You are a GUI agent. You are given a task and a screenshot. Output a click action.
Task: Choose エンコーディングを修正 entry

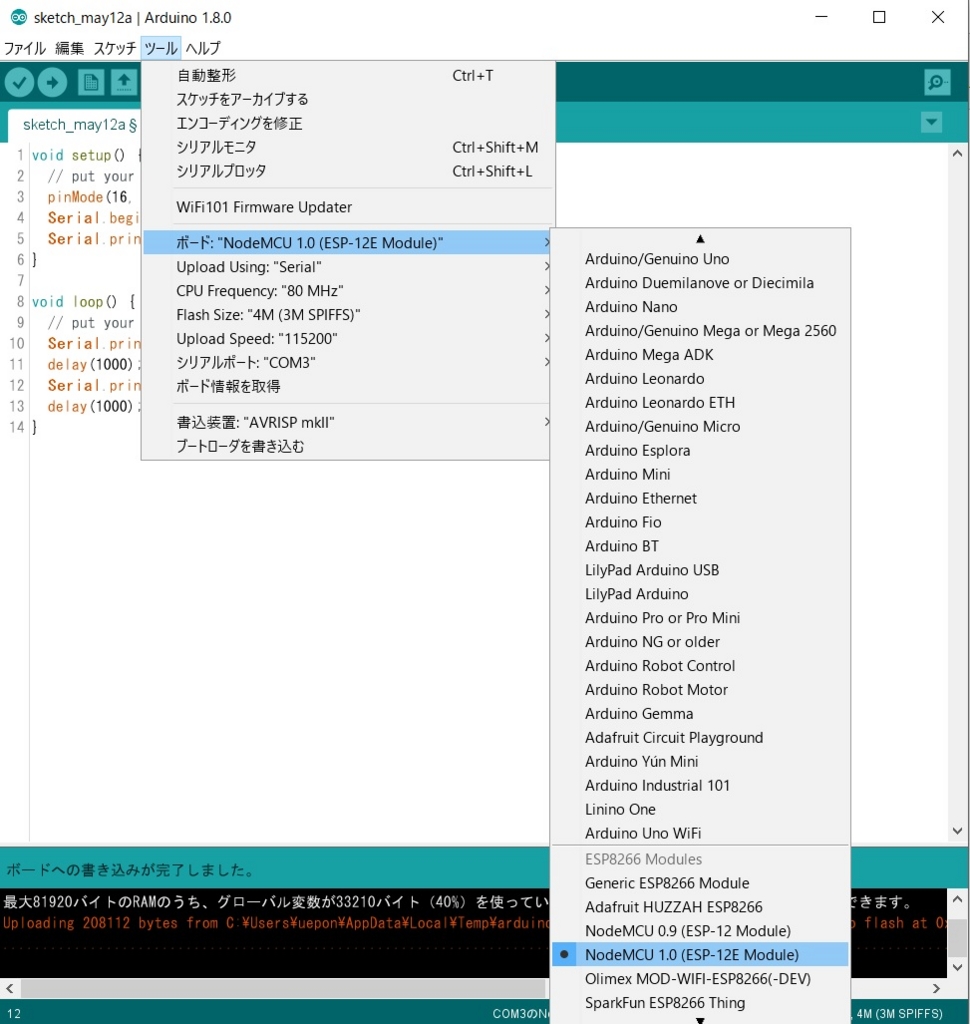pyautogui.click(x=346, y=123)
